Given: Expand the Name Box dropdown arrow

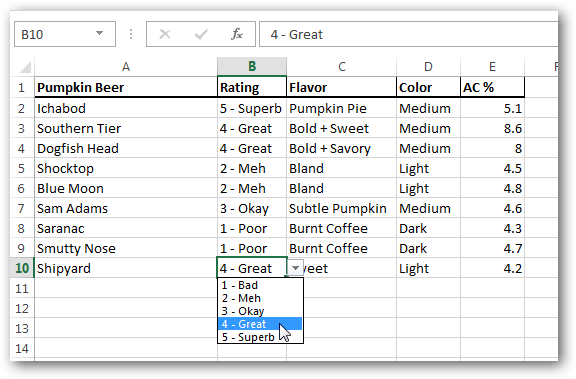Looking at the screenshot, I should [100, 33].
